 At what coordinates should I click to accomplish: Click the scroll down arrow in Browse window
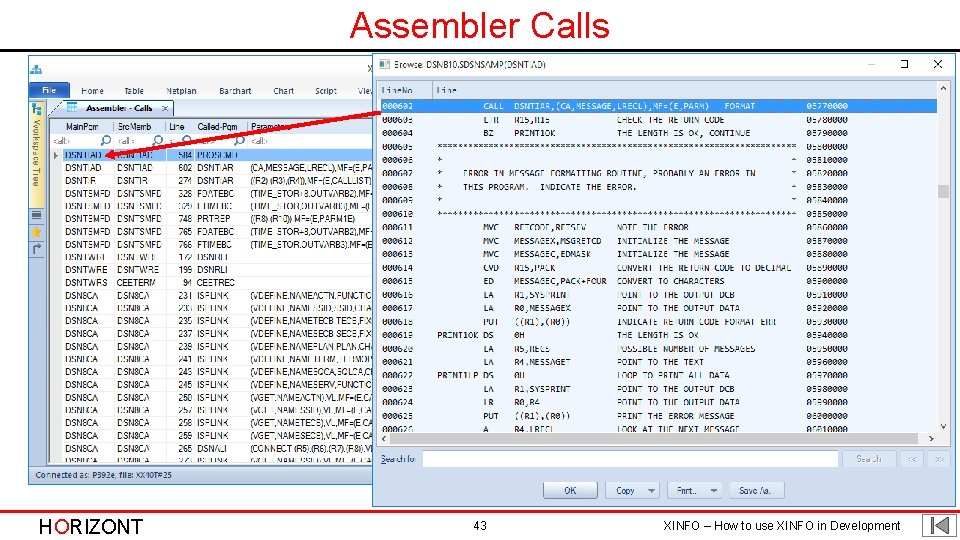(x=943, y=427)
